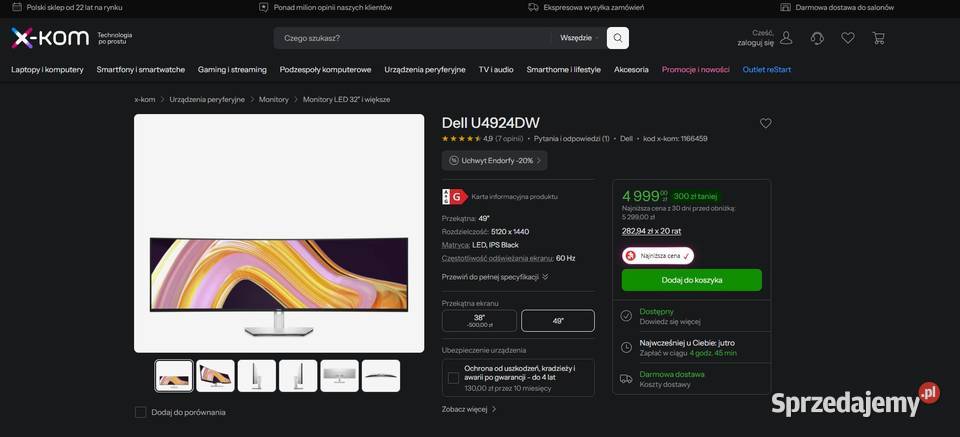
Task: Click Dowiedz się więcej availability link
Action: [x=670, y=321]
